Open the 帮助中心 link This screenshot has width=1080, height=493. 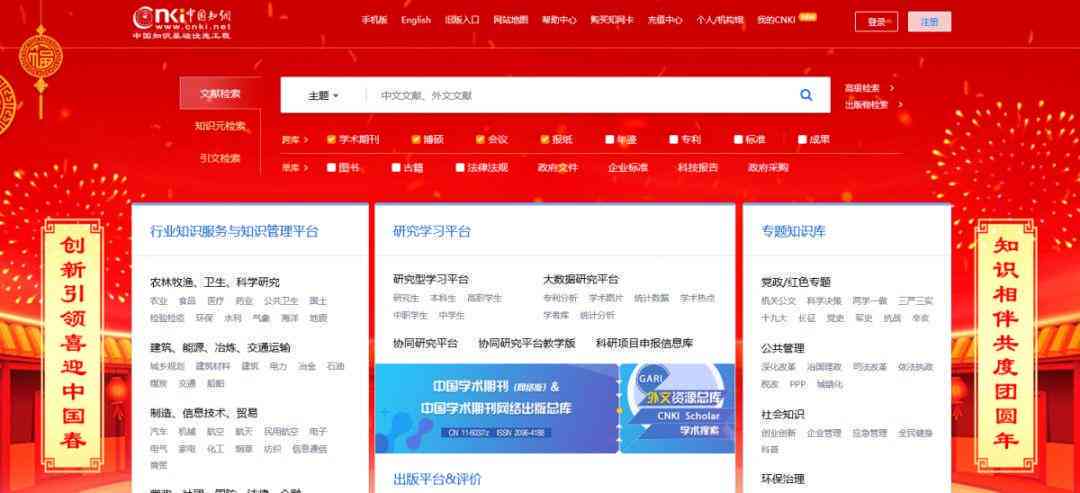pyautogui.click(x=559, y=20)
